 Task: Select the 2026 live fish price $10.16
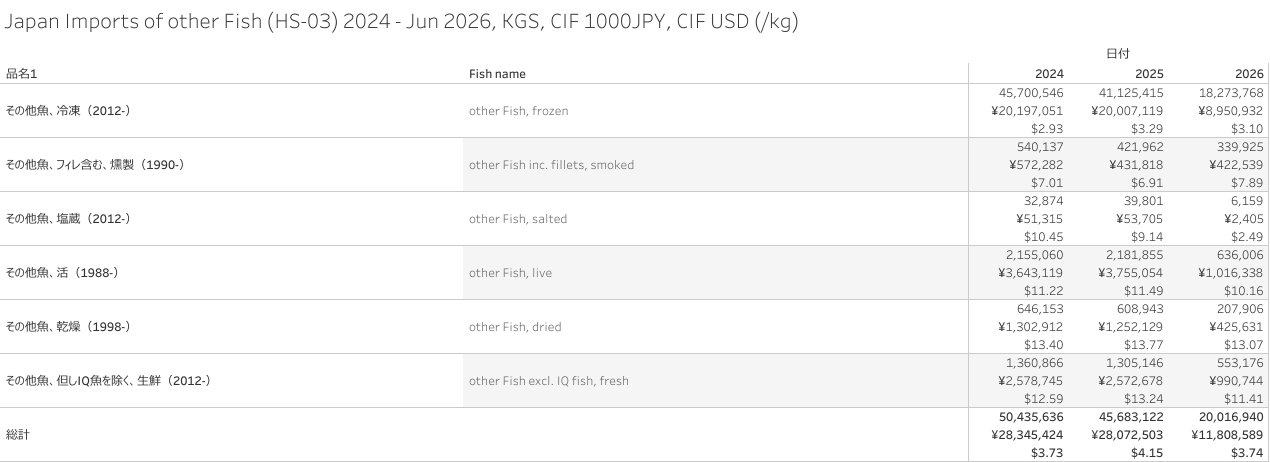[x=1244, y=291]
